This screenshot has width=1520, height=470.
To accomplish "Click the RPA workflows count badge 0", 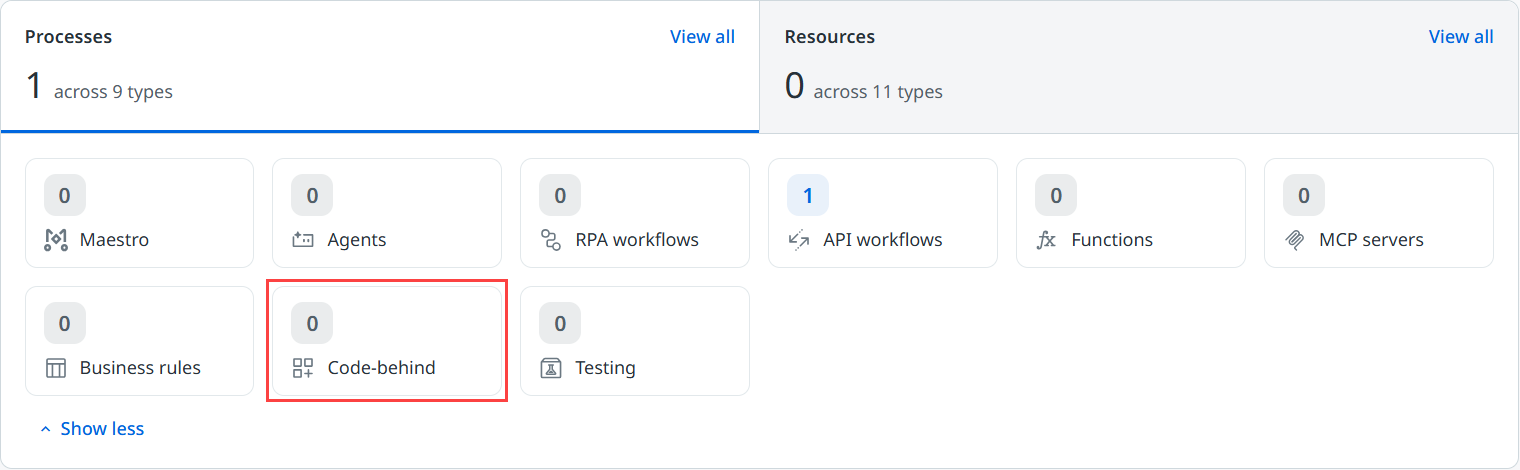I will pos(560,195).
